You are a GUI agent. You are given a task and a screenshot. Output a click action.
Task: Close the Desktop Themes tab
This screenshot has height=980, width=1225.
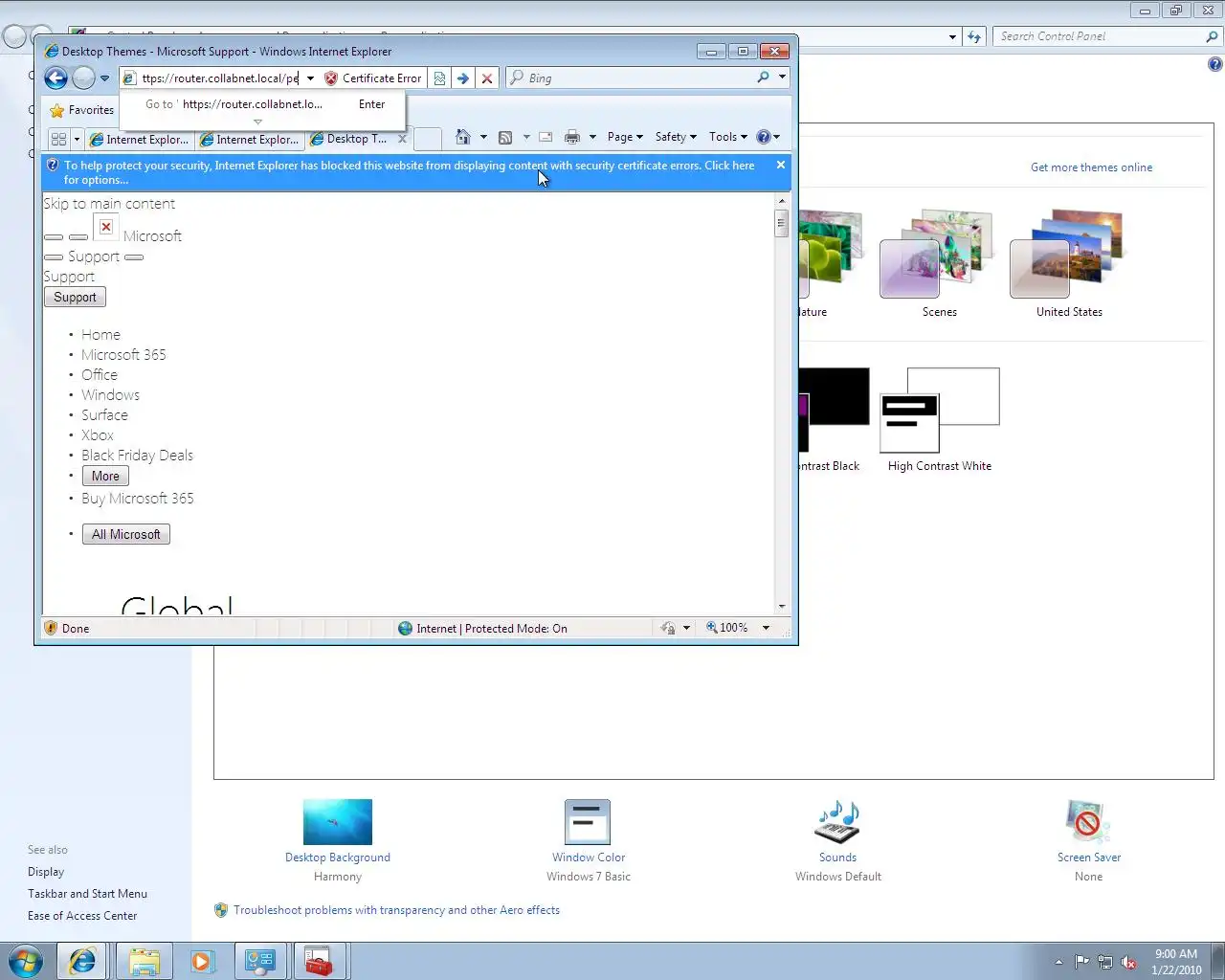pyautogui.click(x=403, y=139)
